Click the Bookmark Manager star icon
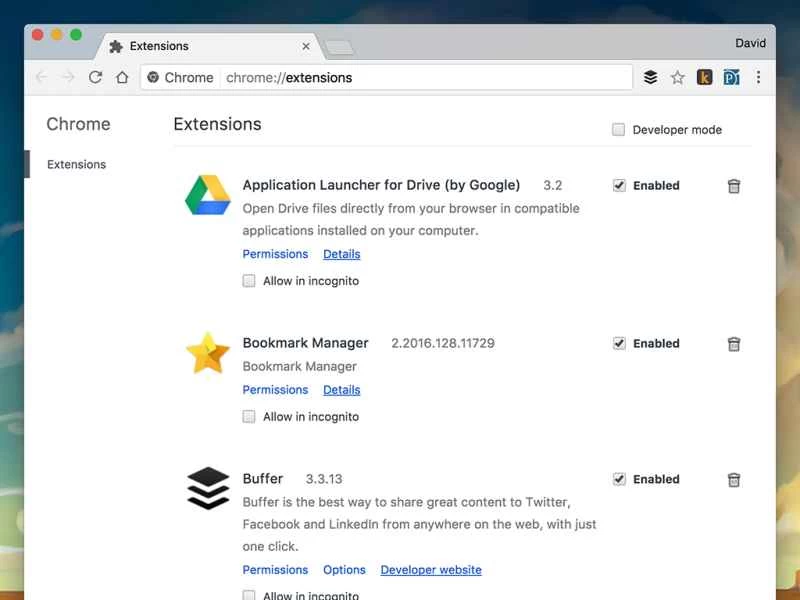 [x=207, y=355]
